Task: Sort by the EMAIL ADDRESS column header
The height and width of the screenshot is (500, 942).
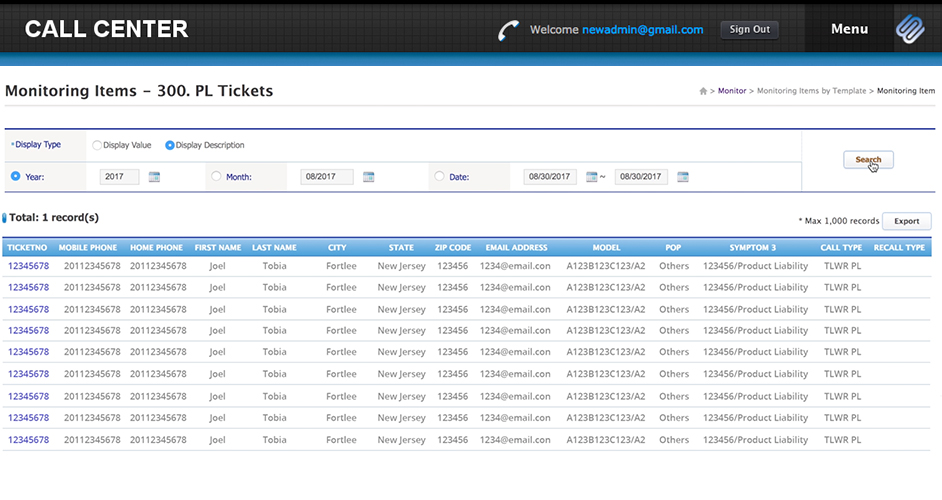Action: pos(517,248)
